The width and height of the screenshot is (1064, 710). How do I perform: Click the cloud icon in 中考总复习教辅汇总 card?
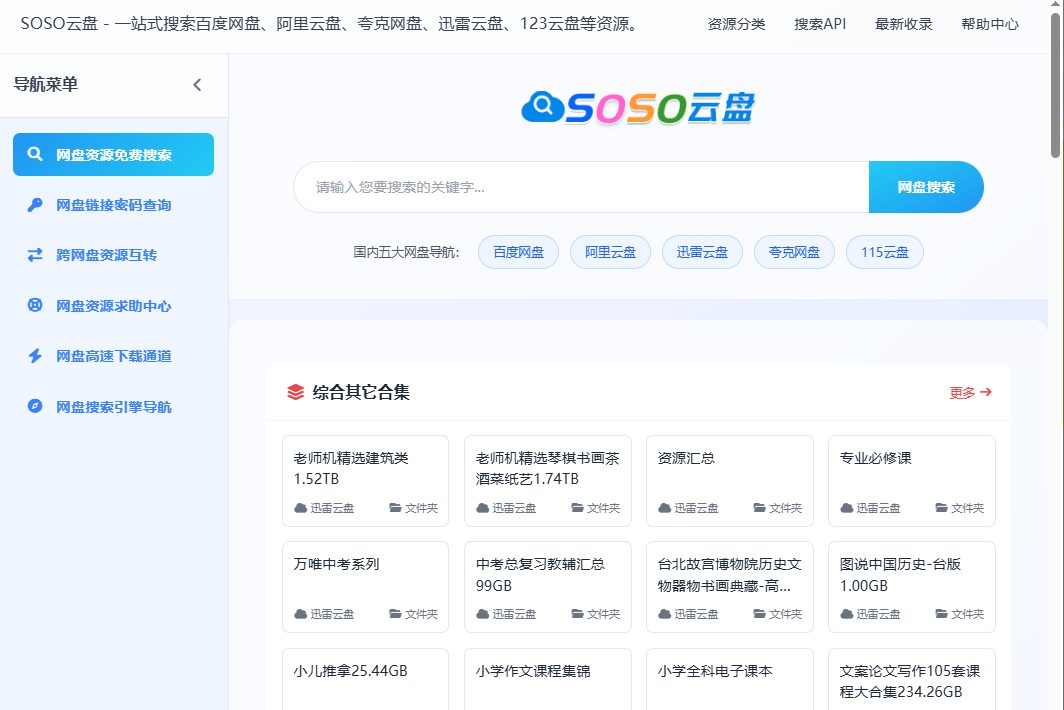pyautogui.click(x=482, y=614)
